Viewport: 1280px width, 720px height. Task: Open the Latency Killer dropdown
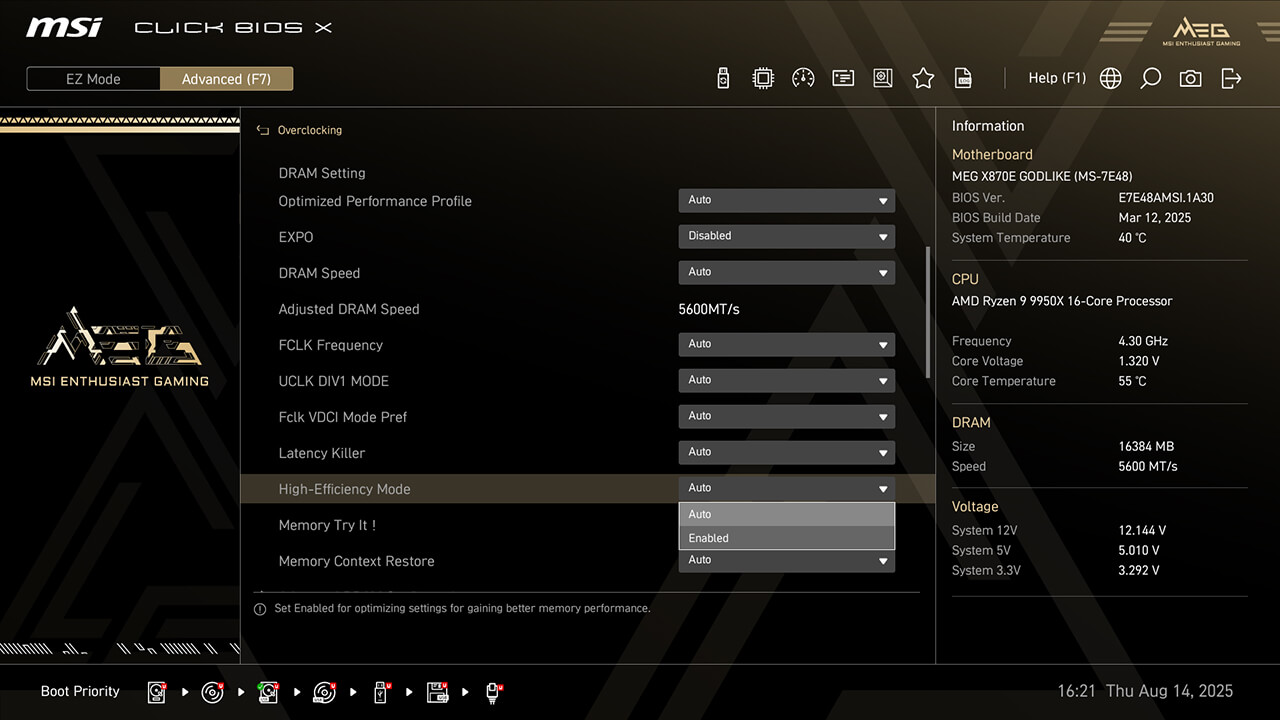(x=786, y=452)
